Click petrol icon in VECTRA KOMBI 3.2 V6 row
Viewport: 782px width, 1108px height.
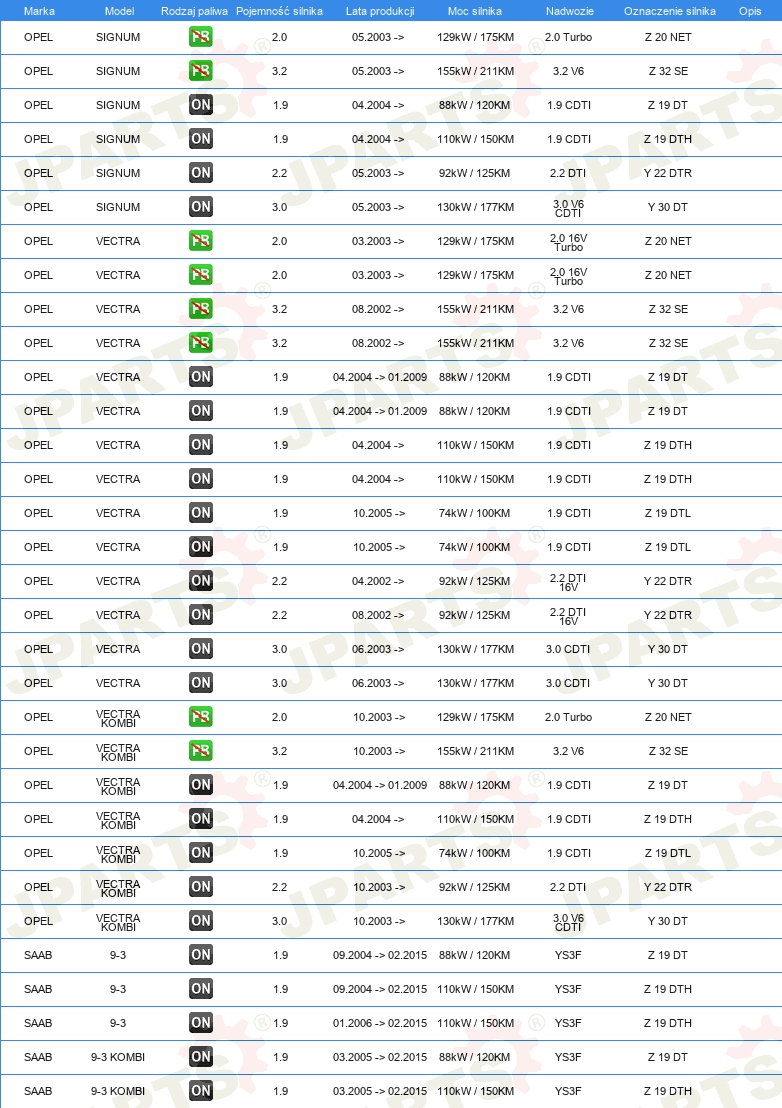[201, 750]
